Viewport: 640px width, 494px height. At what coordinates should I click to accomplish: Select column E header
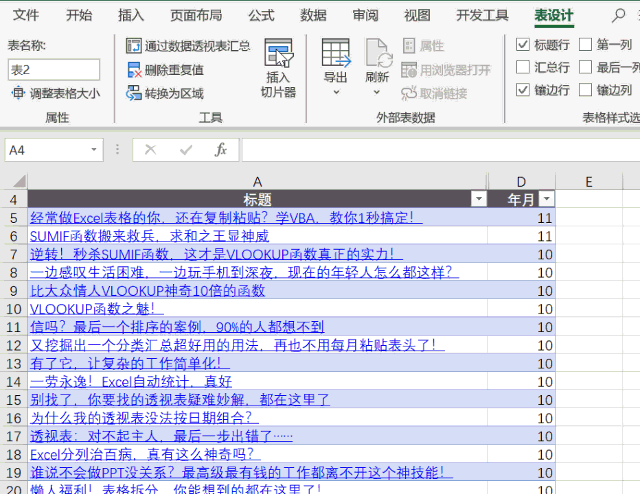click(589, 181)
